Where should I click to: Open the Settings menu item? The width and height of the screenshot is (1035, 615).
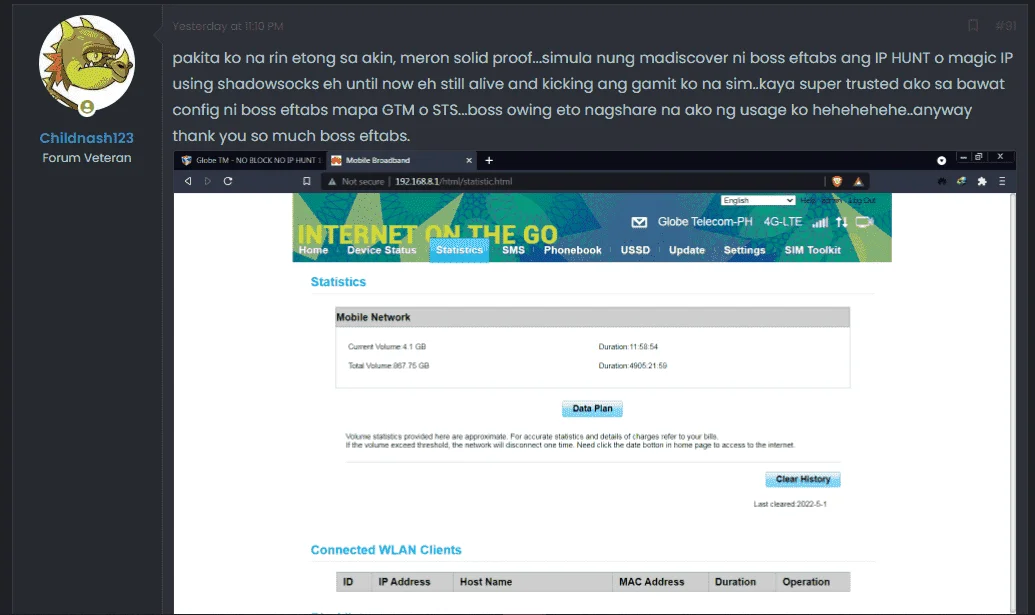(744, 250)
